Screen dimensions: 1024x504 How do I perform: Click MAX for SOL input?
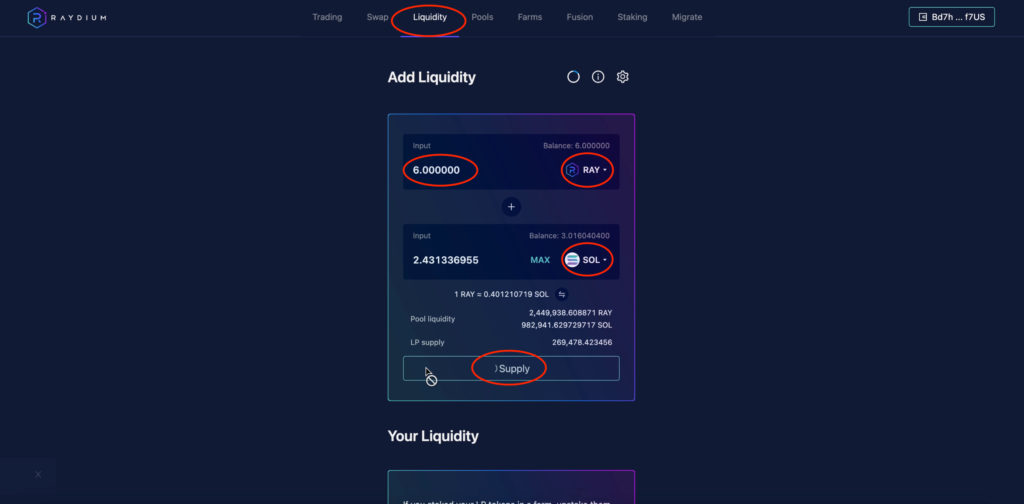[x=540, y=260]
